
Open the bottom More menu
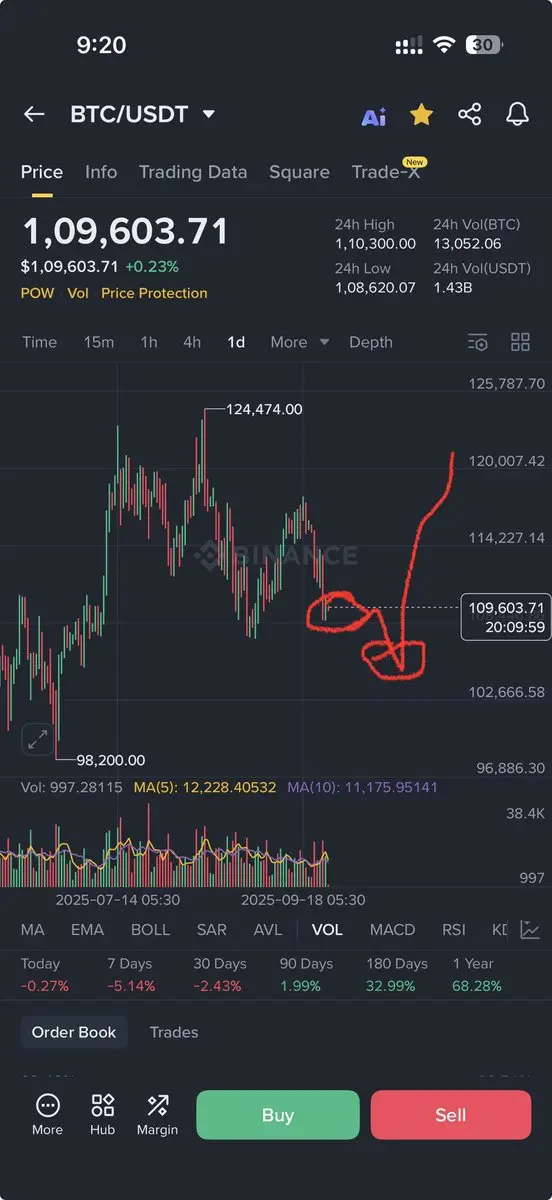(x=47, y=1115)
